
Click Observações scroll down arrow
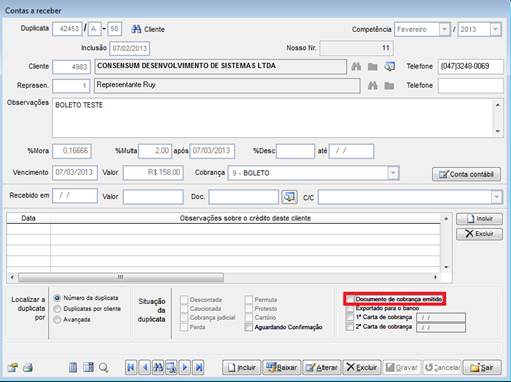(497, 131)
